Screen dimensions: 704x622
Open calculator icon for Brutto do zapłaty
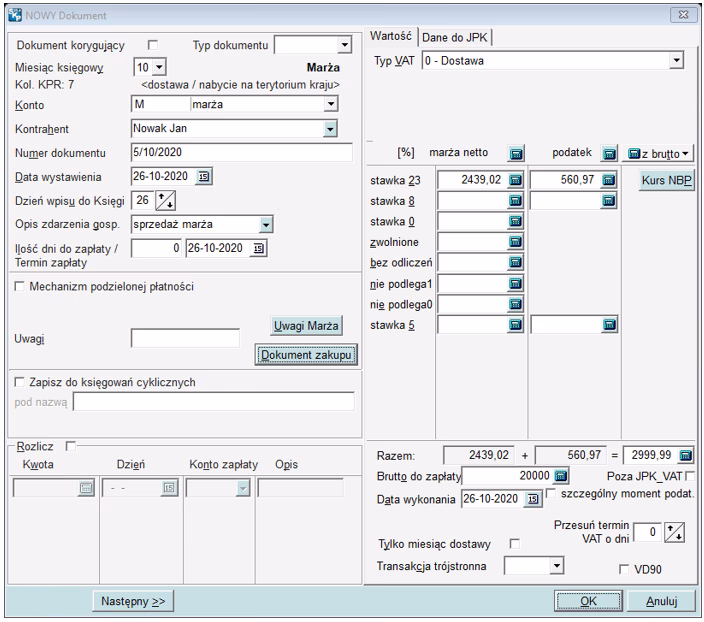pyautogui.click(x=561, y=475)
